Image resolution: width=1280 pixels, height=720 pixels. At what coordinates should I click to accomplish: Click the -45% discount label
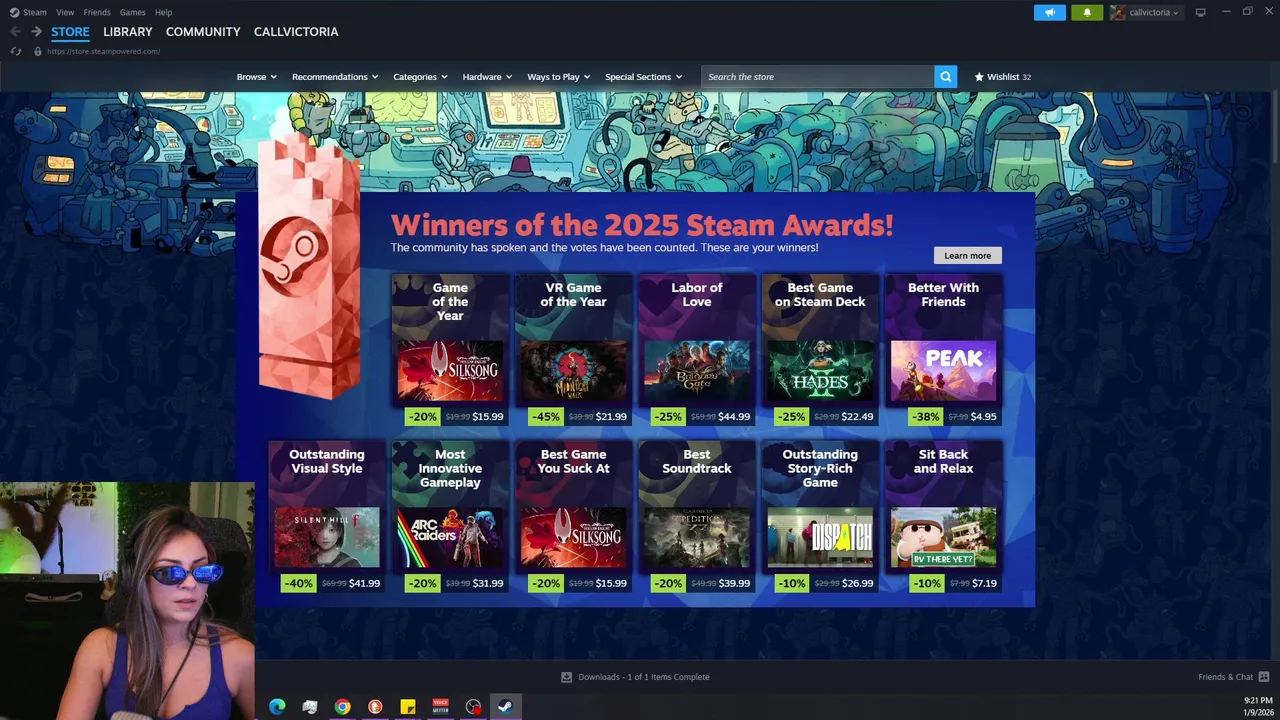[545, 417]
